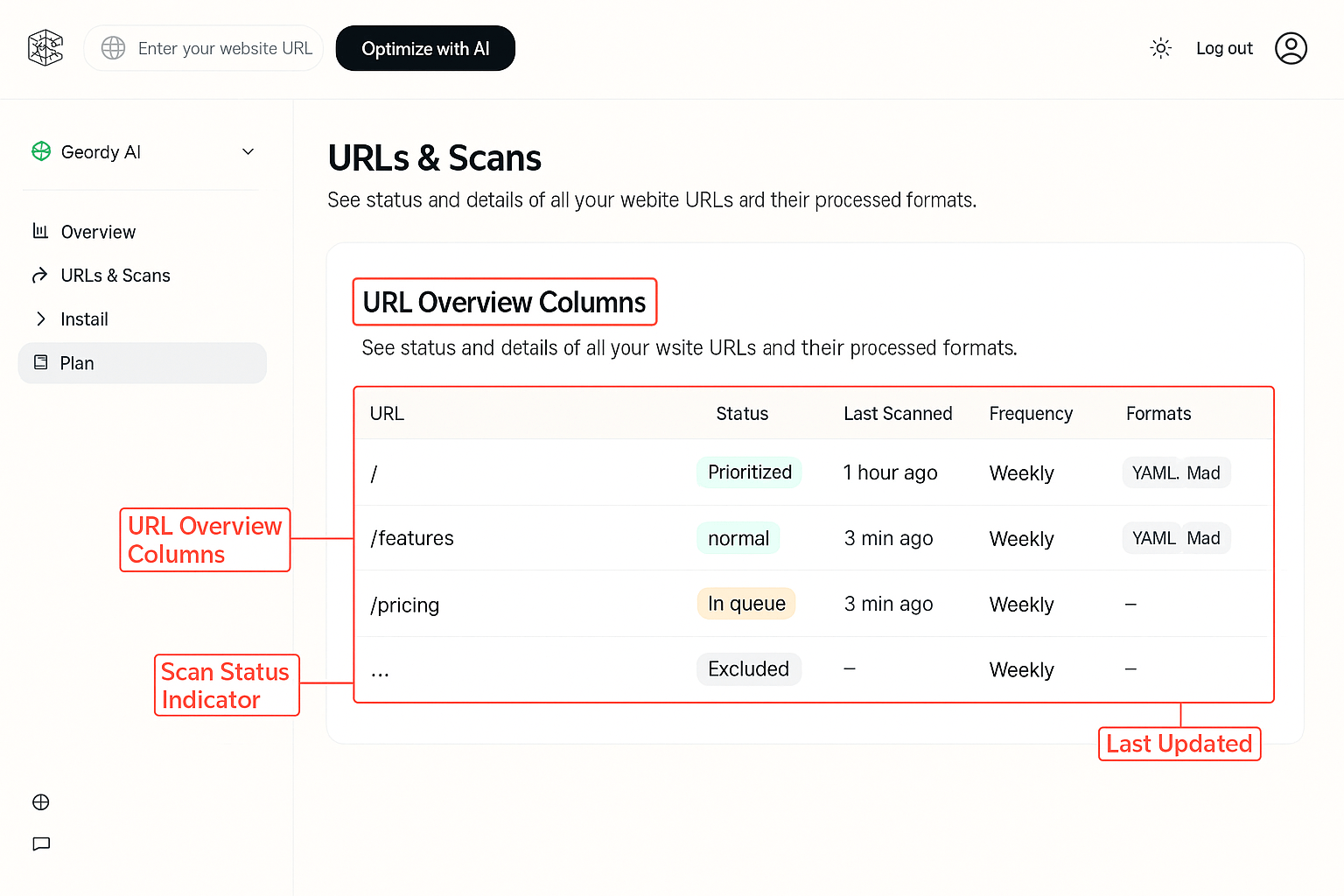The height and width of the screenshot is (896, 1344).
Task: Click Log out
Action: [1224, 48]
